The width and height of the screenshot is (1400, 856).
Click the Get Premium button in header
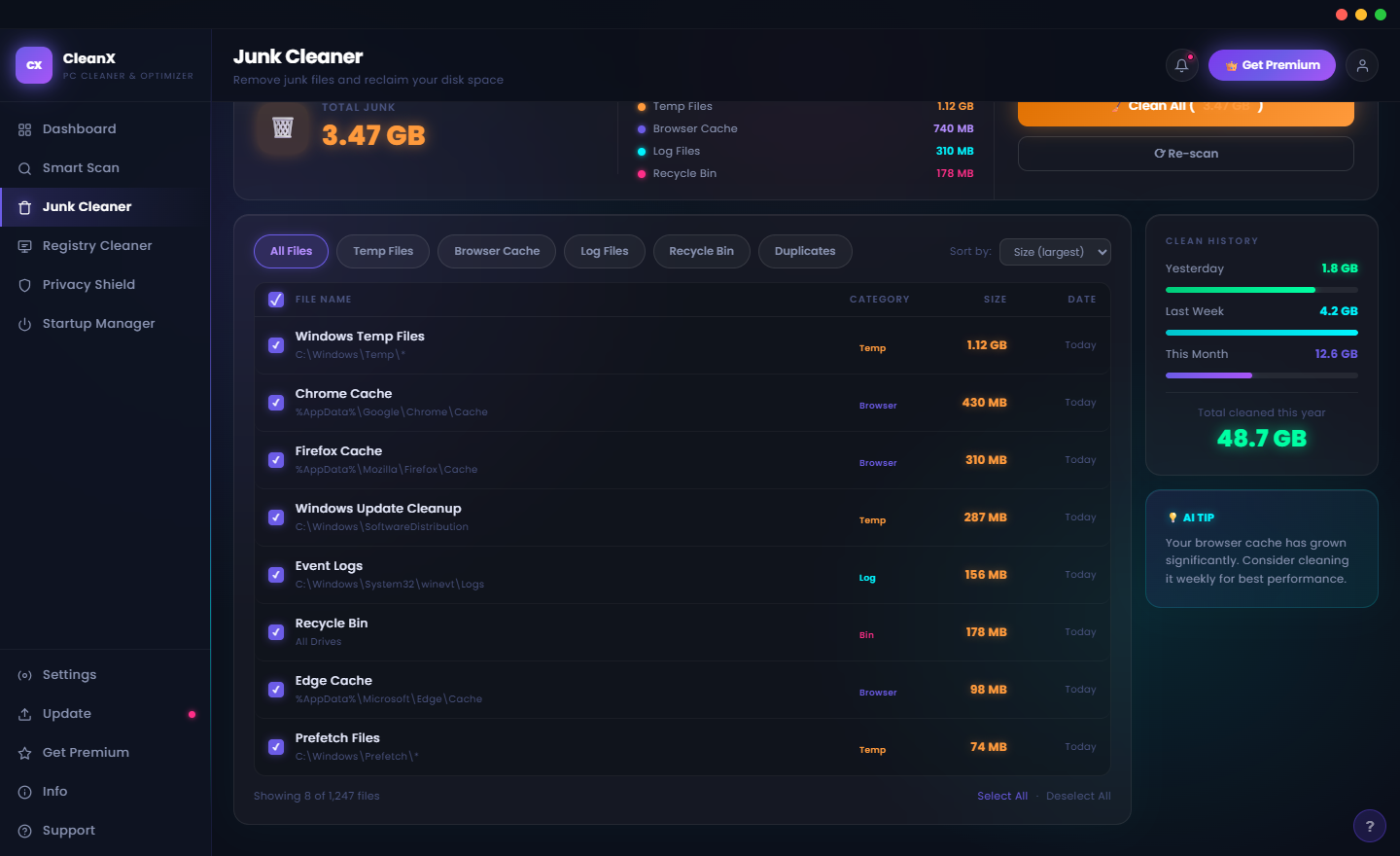pos(1272,65)
